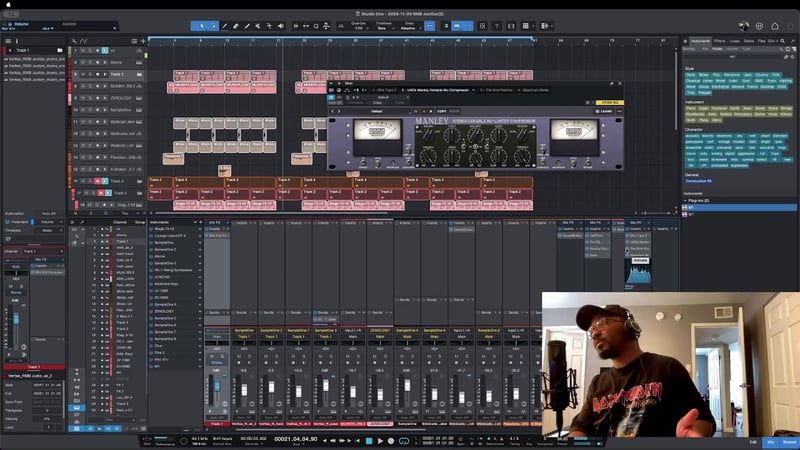The image size is (800, 450).
Task: Open the time display Bars format dropdown
Action: pyautogui.click(x=298, y=444)
